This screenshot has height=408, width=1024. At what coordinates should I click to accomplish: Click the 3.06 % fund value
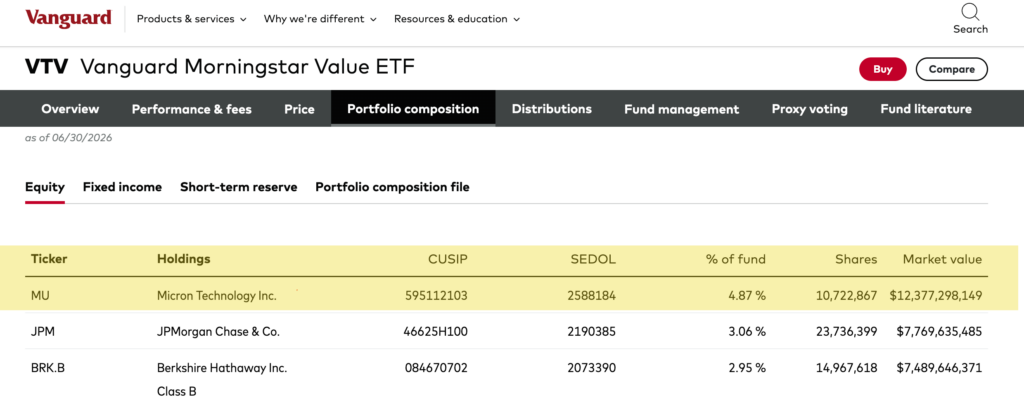[x=747, y=332]
